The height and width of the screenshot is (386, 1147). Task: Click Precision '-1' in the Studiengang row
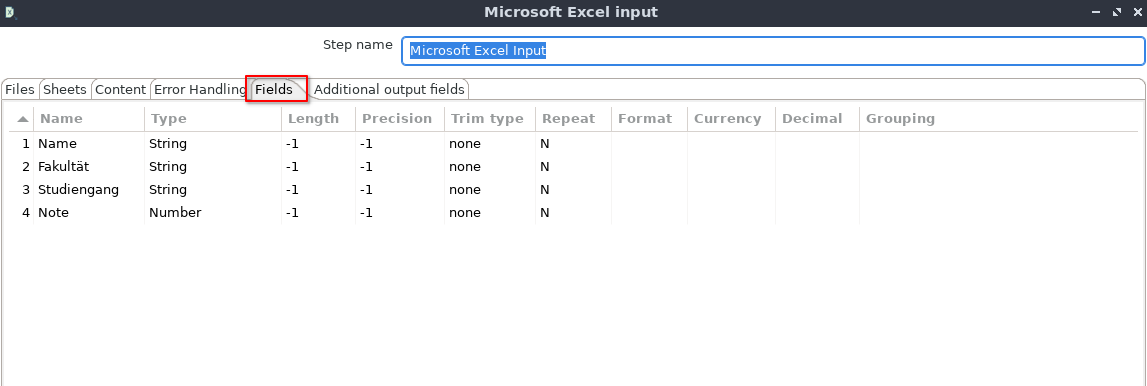click(400, 190)
